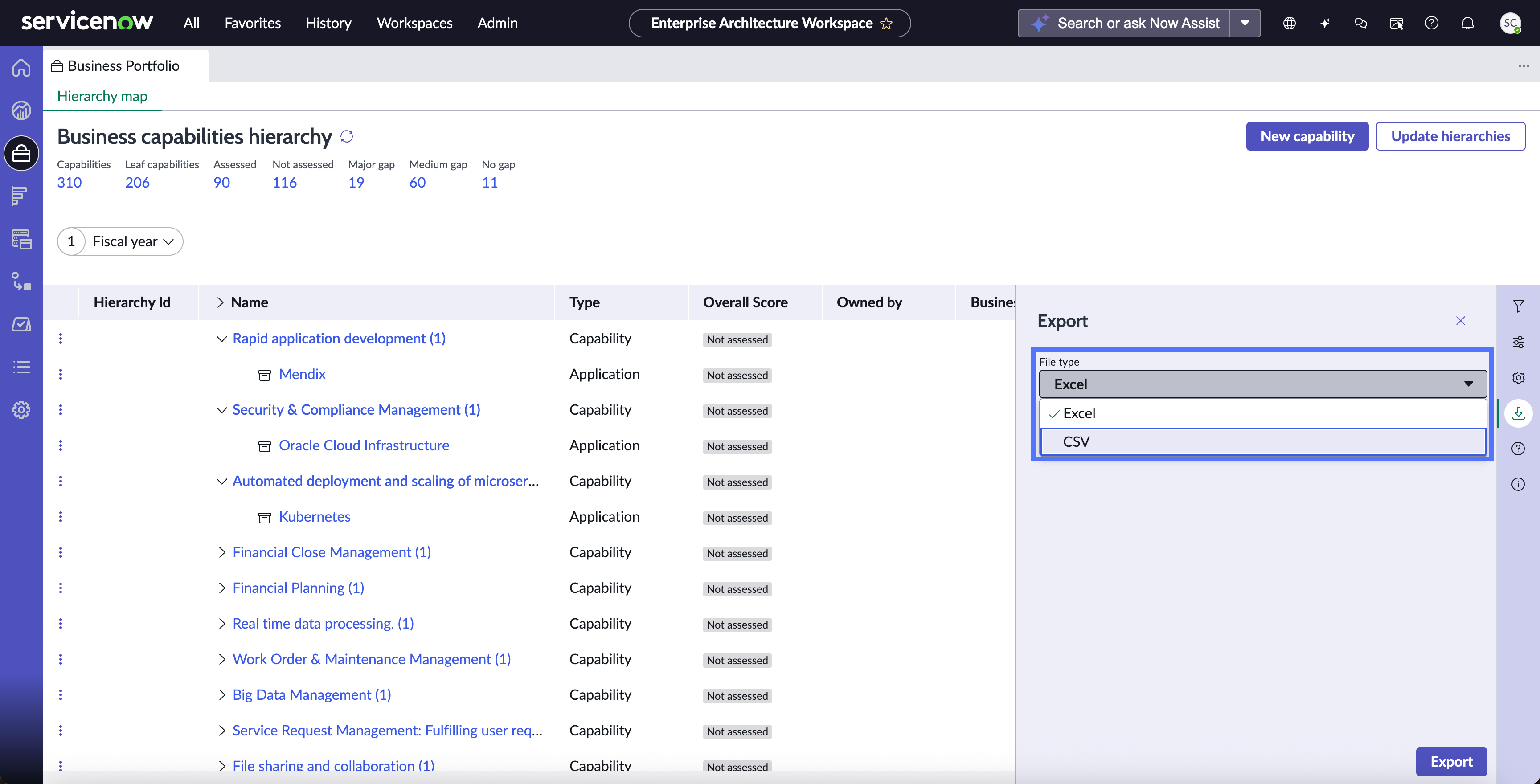Choose CSV in the File type list
The image size is (1540, 784).
click(1262, 441)
